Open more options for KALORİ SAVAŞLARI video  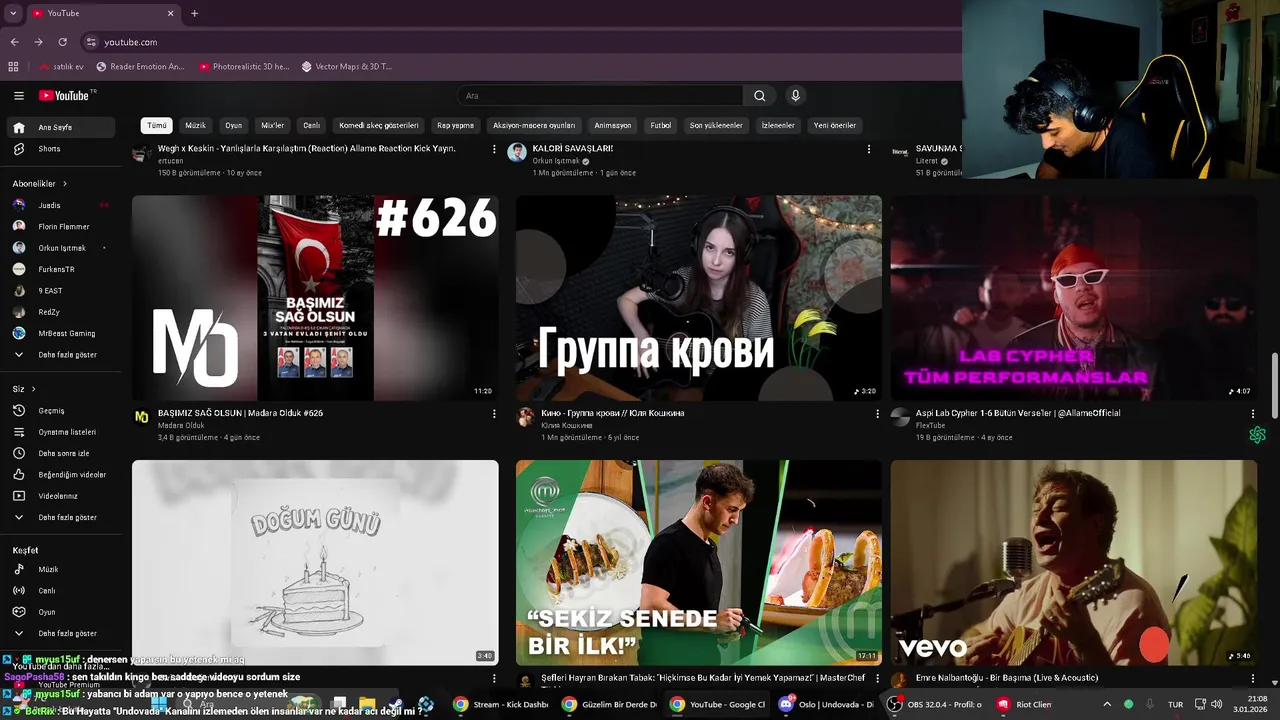click(869, 149)
